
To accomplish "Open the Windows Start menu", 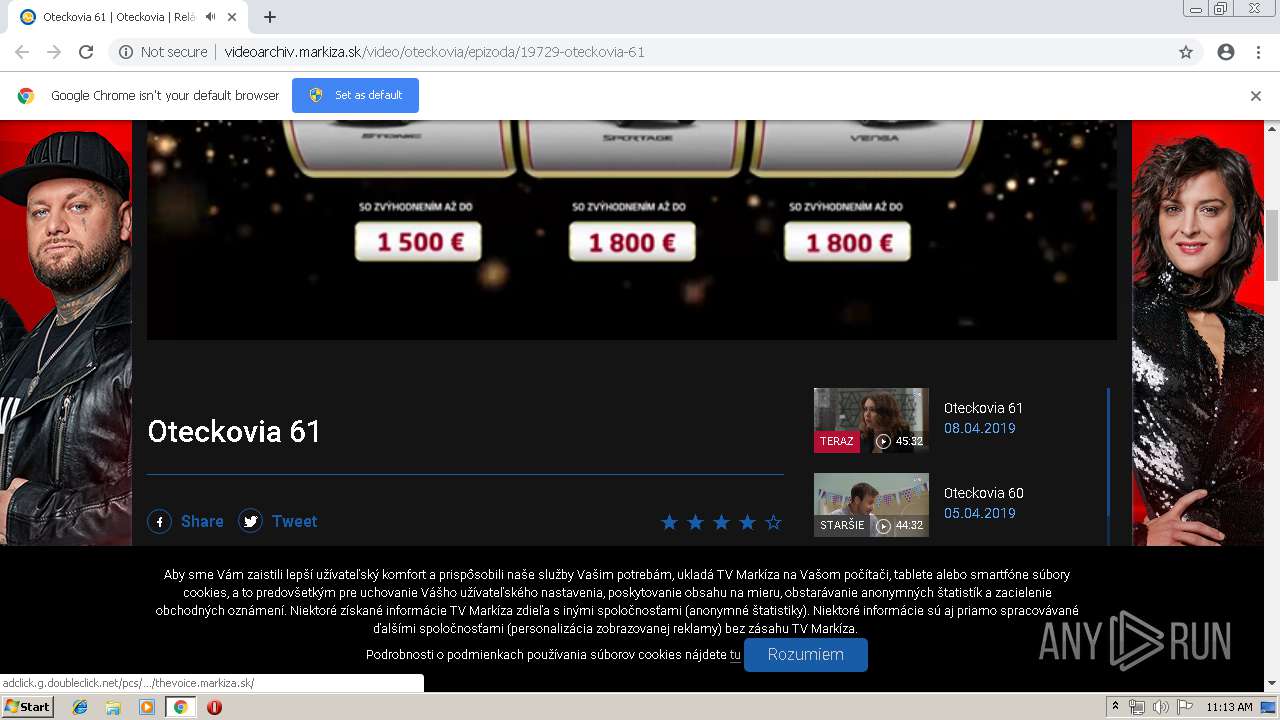I will click(28, 707).
